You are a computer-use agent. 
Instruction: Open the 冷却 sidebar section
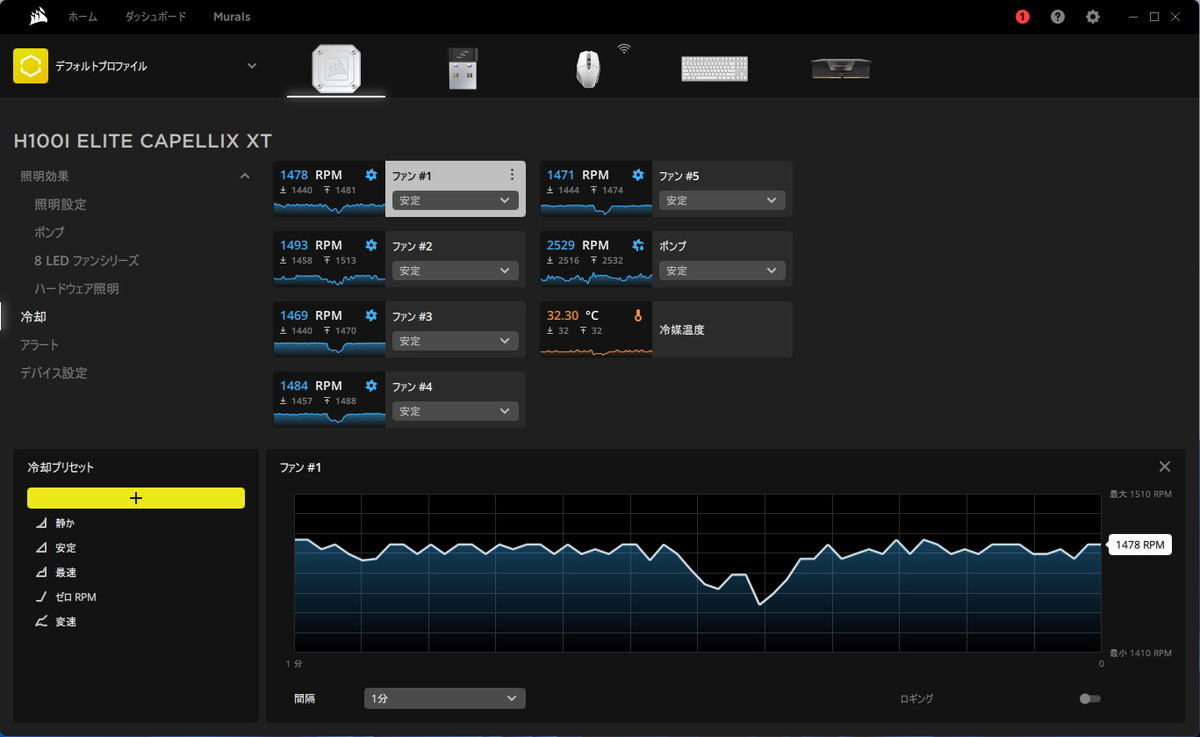pos(33,316)
